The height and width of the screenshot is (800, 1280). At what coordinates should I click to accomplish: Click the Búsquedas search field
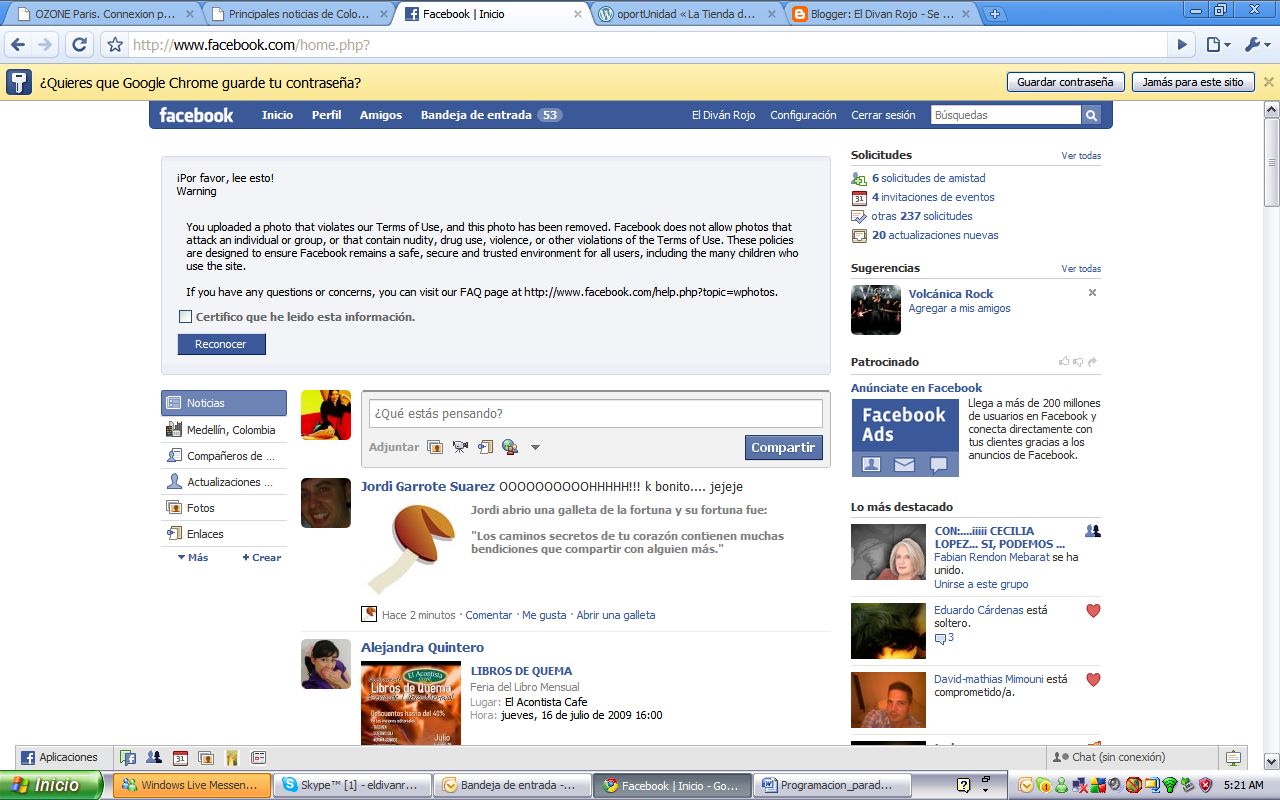pyautogui.click(x=1005, y=115)
